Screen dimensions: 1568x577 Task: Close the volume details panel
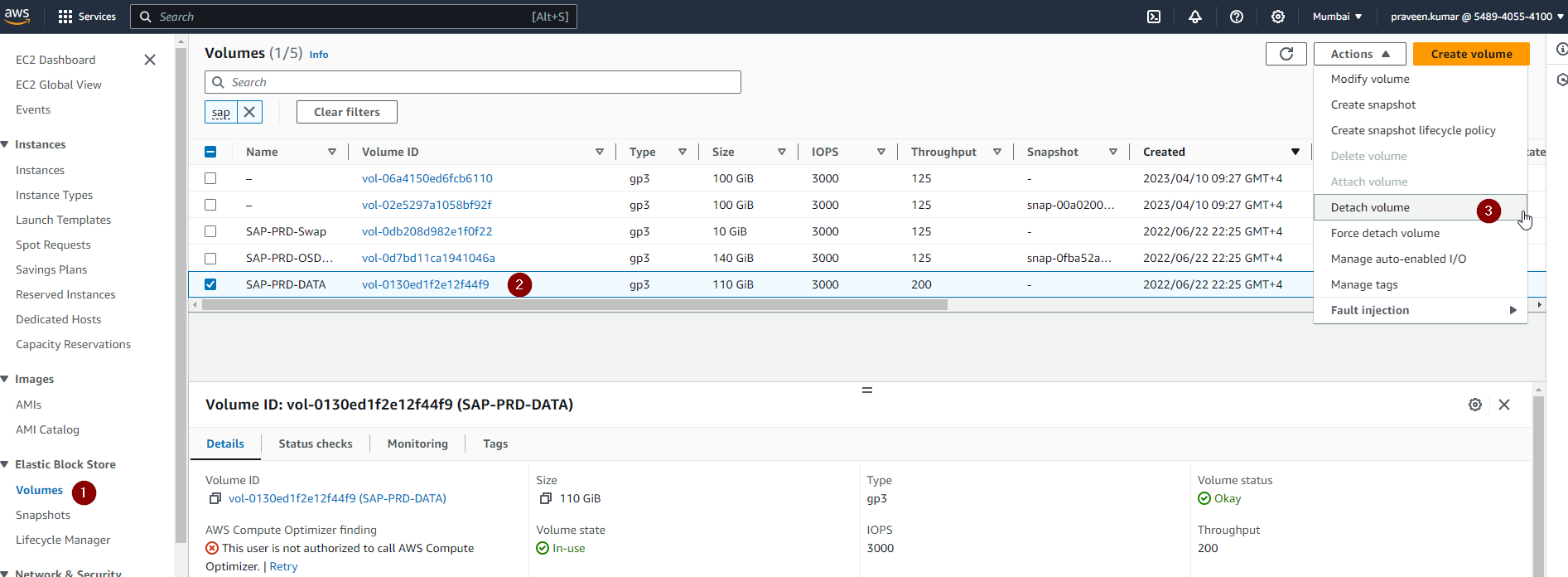pos(1504,405)
